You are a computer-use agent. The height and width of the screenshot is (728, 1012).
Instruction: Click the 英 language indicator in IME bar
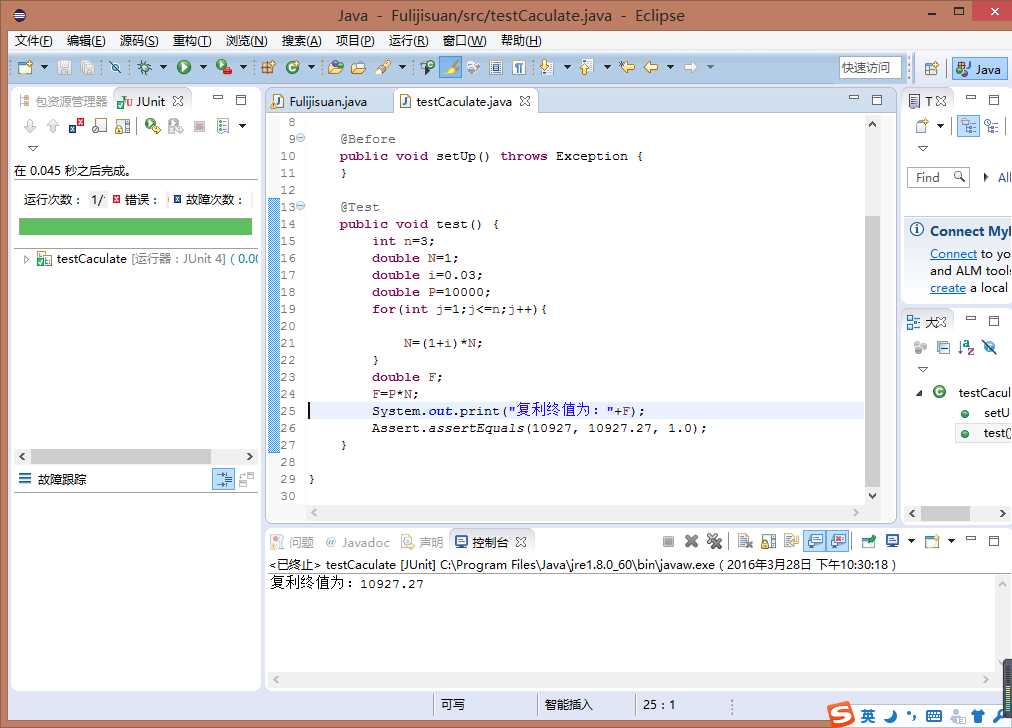pos(867,715)
